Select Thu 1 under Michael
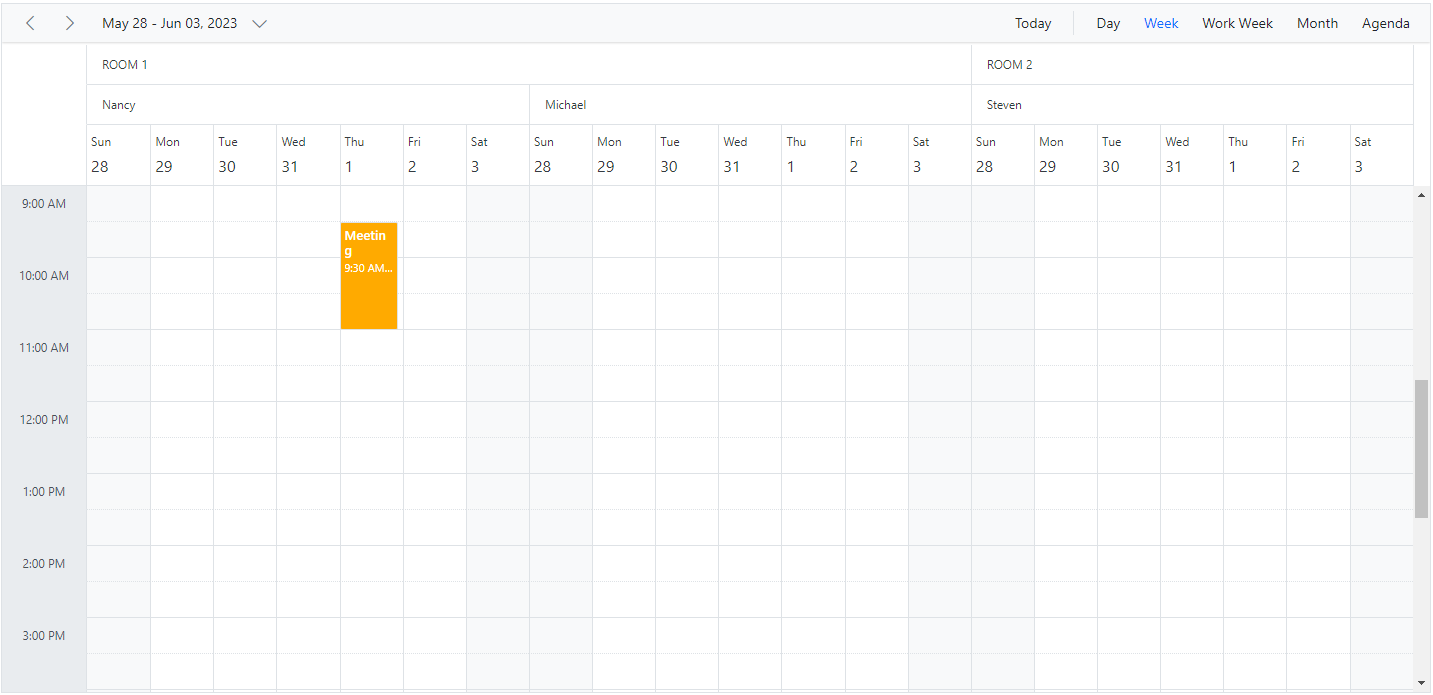Viewport: 1433px width, 695px height. [x=814, y=155]
